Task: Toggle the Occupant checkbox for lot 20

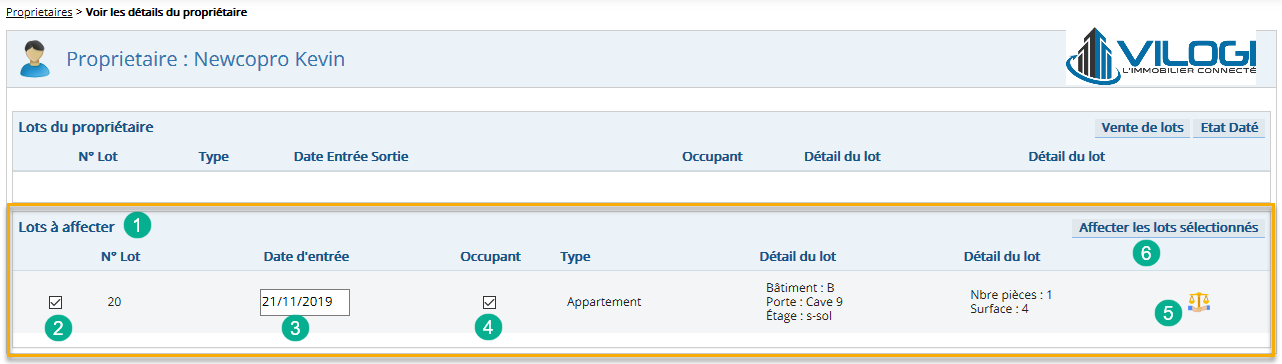Action: [489, 302]
